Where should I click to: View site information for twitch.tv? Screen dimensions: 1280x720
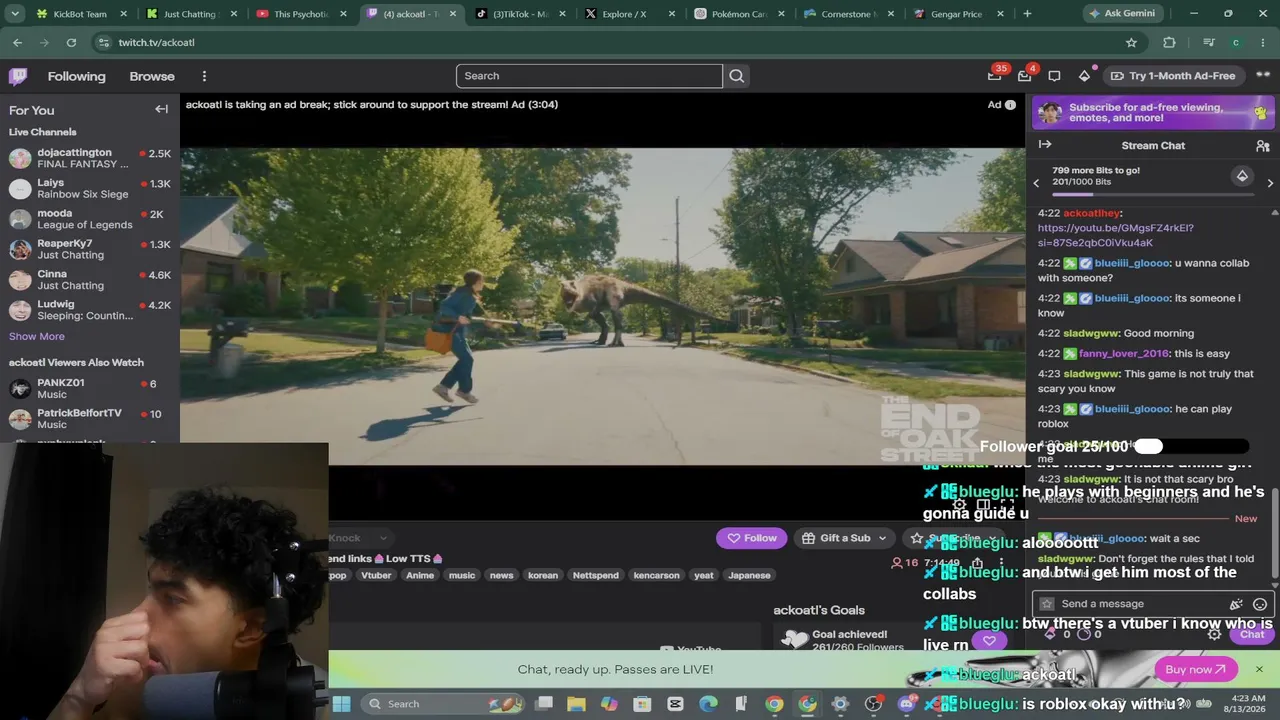point(104,43)
